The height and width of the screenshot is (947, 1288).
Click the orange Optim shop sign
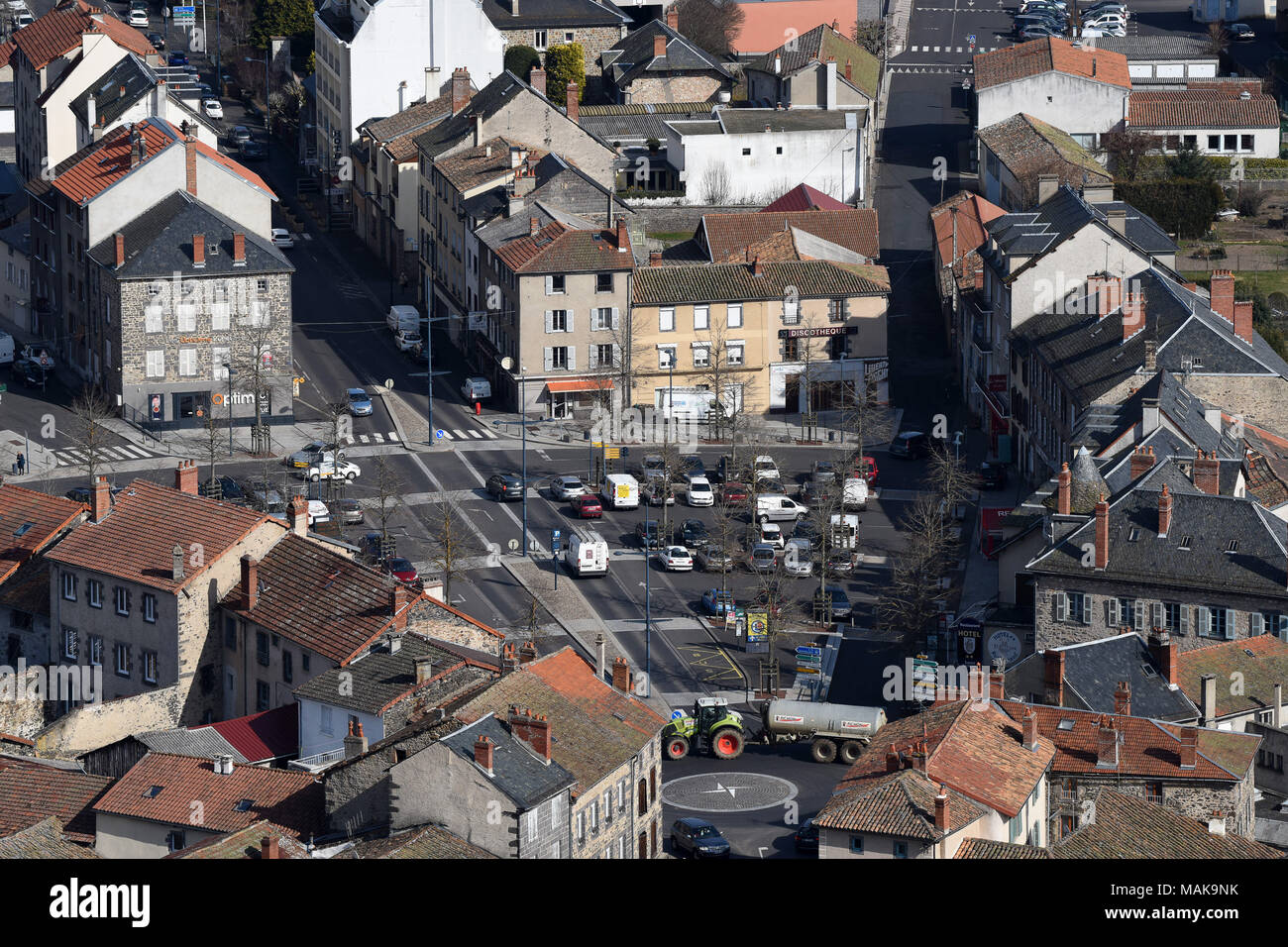tap(234, 398)
